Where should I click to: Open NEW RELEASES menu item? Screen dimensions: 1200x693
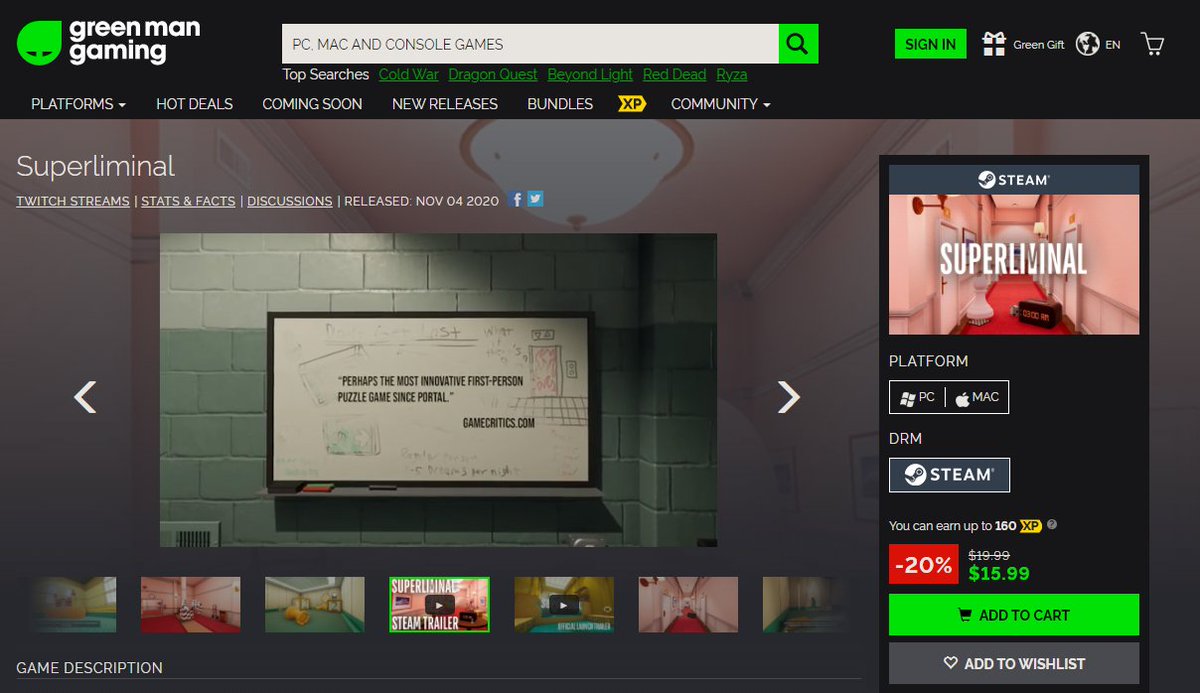click(445, 104)
